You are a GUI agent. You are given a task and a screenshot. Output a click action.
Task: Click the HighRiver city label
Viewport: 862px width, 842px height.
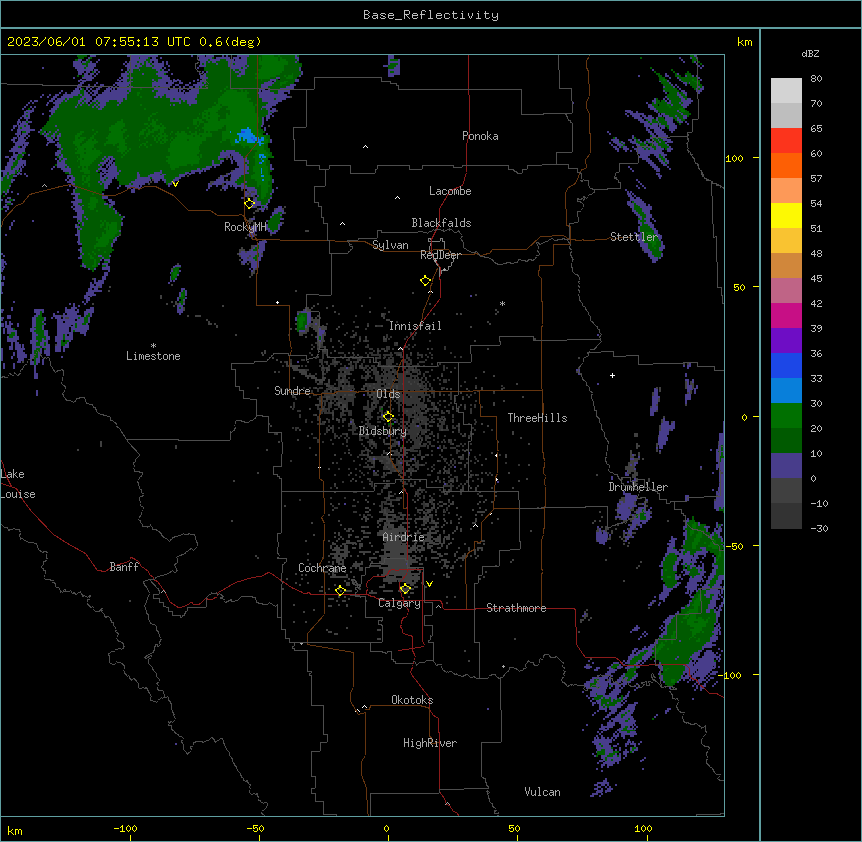(x=430, y=743)
